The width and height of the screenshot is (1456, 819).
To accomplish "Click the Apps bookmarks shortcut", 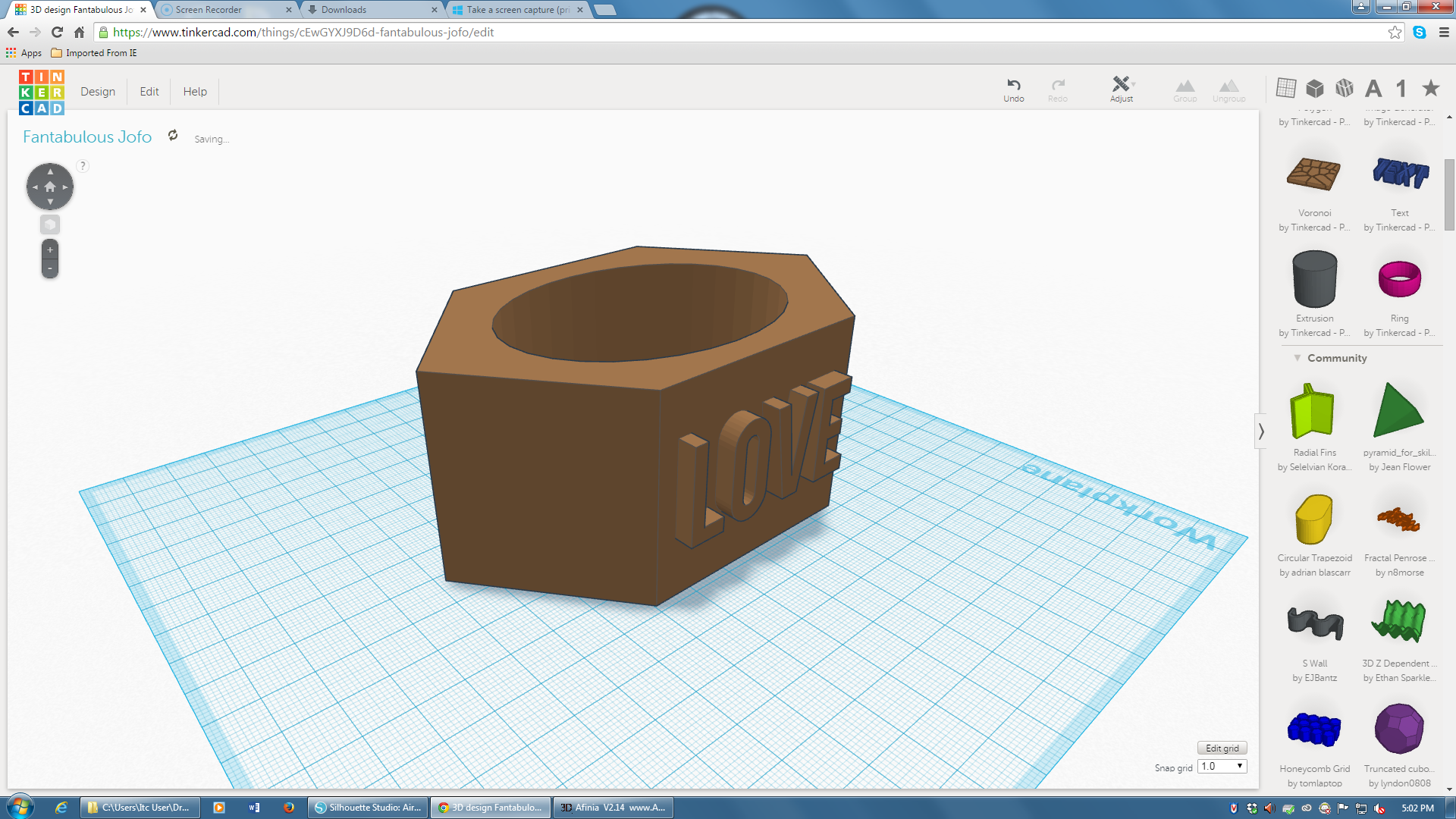I will pyautogui.click(x=24, y=53).
